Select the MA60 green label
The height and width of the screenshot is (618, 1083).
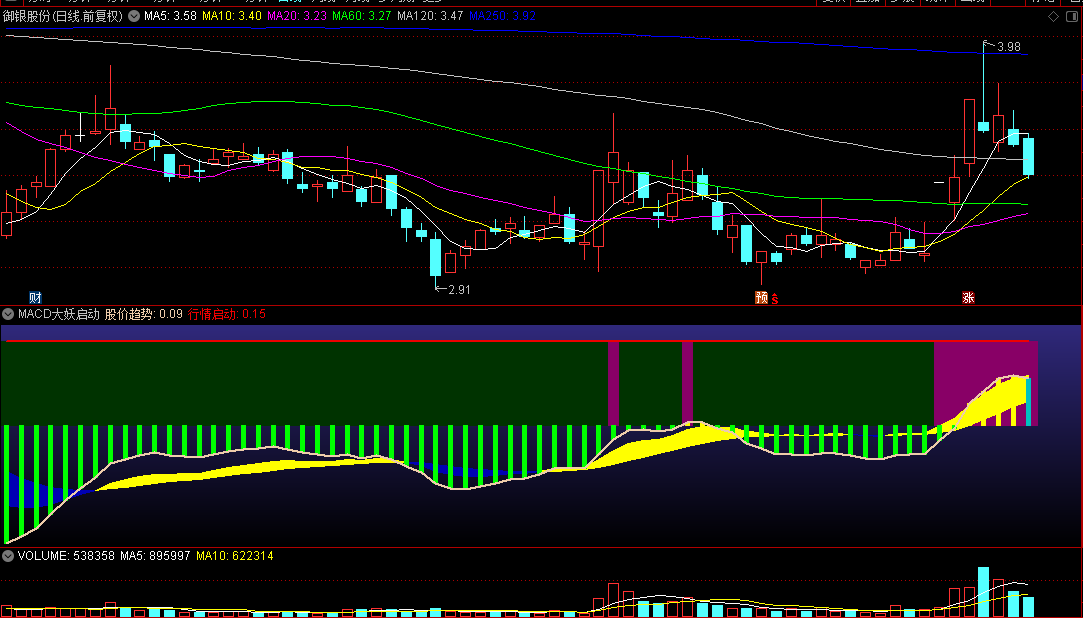(x=361, y=16)
